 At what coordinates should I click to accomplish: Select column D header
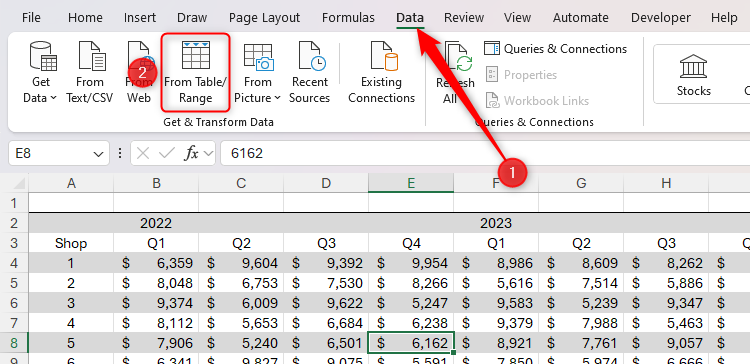tap(326, 183)
